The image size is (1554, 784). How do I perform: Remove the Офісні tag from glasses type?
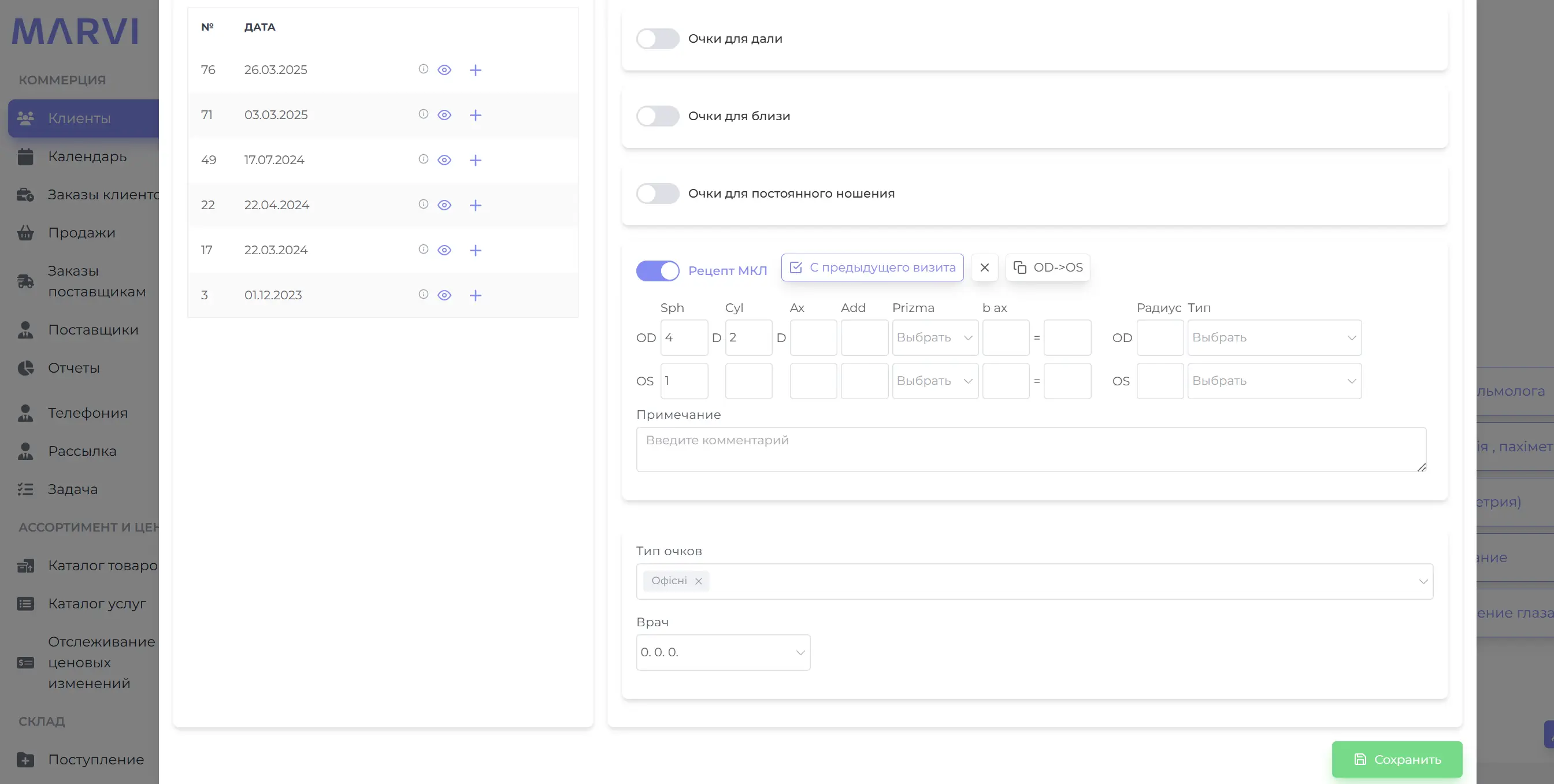tap(699, 581)
